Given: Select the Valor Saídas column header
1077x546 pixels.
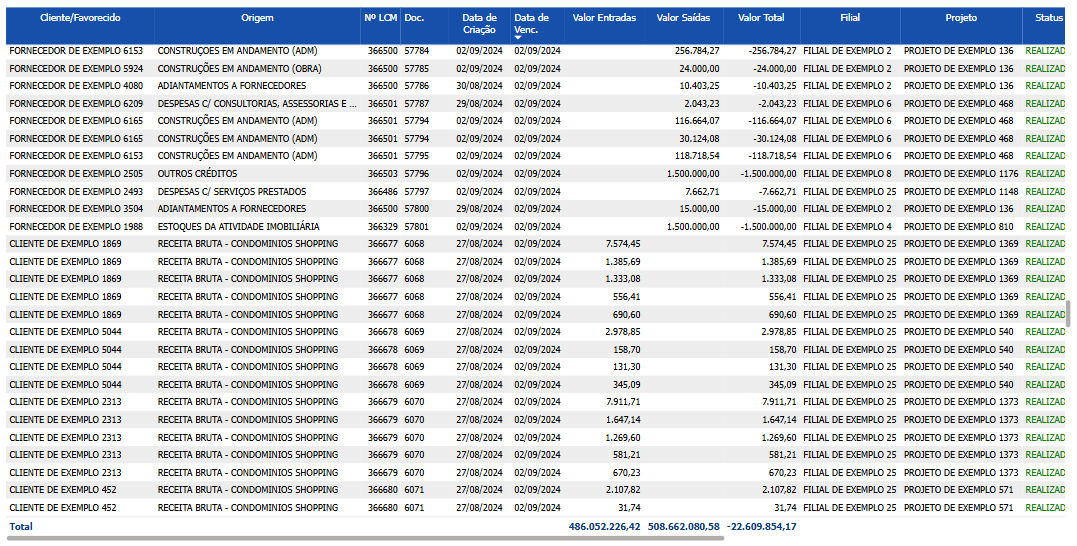Looking at the screenshot, I should click(x=682, y=18).
